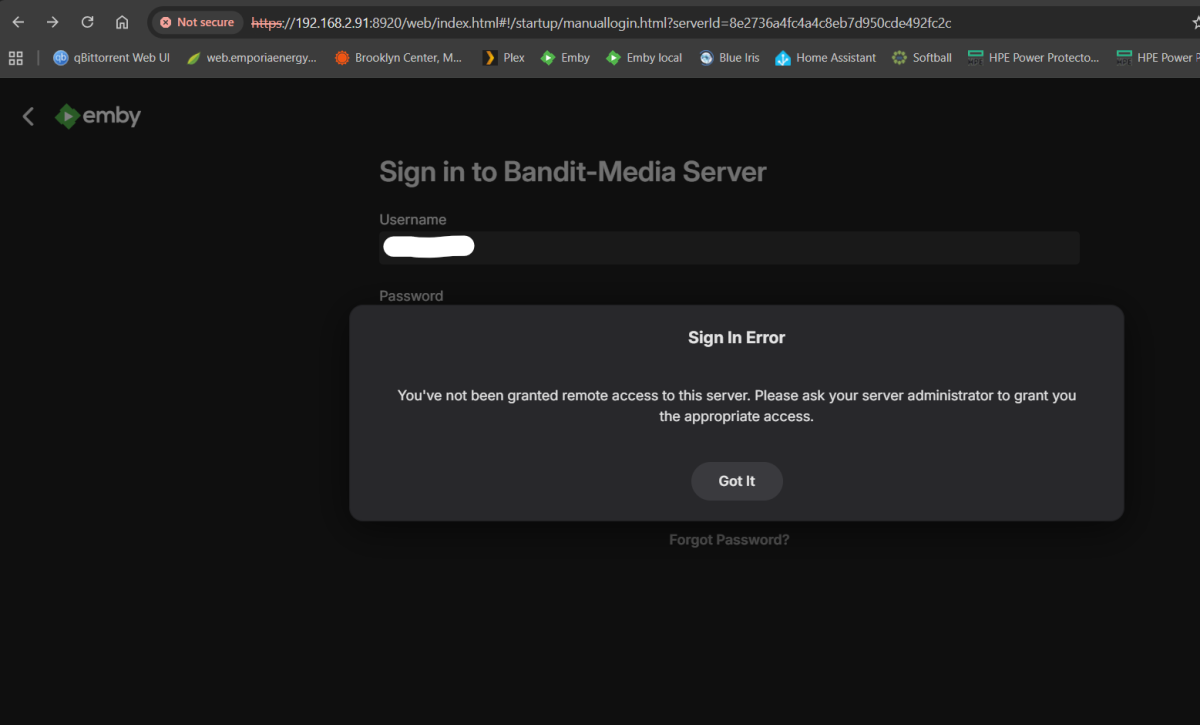This screenshot has height=725, width=1200.
Task: Open the Plex bookmark
Action: click(x=503, y=58)
